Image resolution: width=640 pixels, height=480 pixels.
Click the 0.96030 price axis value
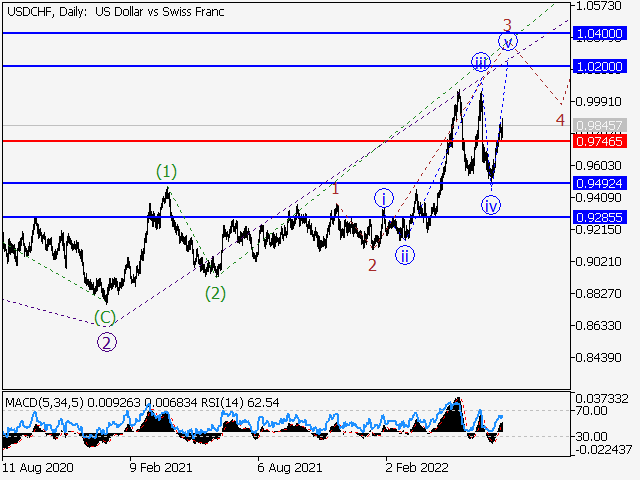tap(598, 165)
